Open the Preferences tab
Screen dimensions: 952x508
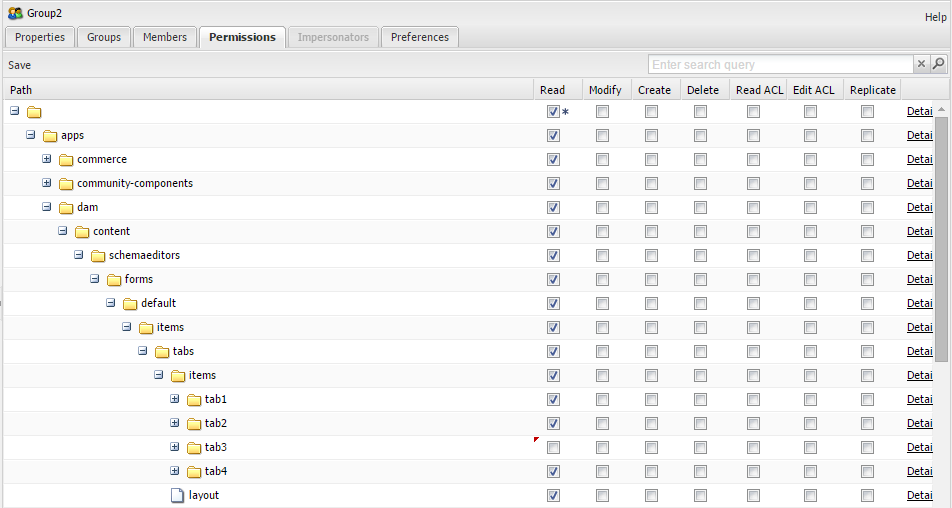coord(419,37)
